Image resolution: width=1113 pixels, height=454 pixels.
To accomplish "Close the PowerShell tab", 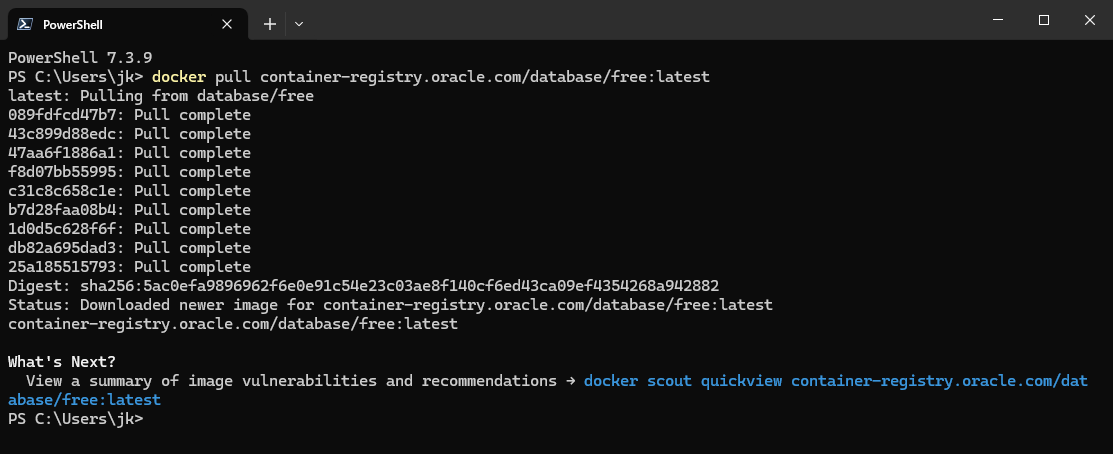I will pos(226,24).
